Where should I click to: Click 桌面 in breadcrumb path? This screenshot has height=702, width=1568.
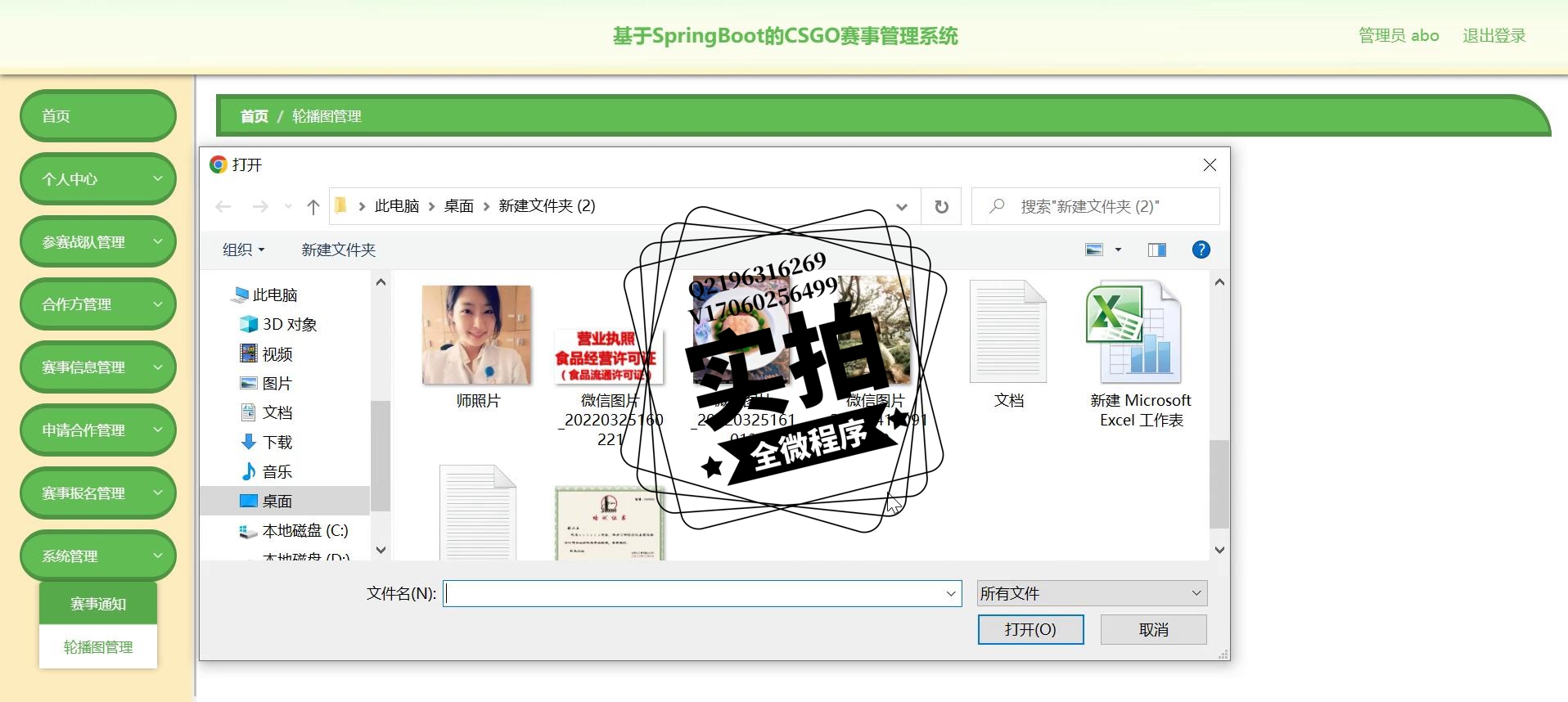[x=458, y=206]
